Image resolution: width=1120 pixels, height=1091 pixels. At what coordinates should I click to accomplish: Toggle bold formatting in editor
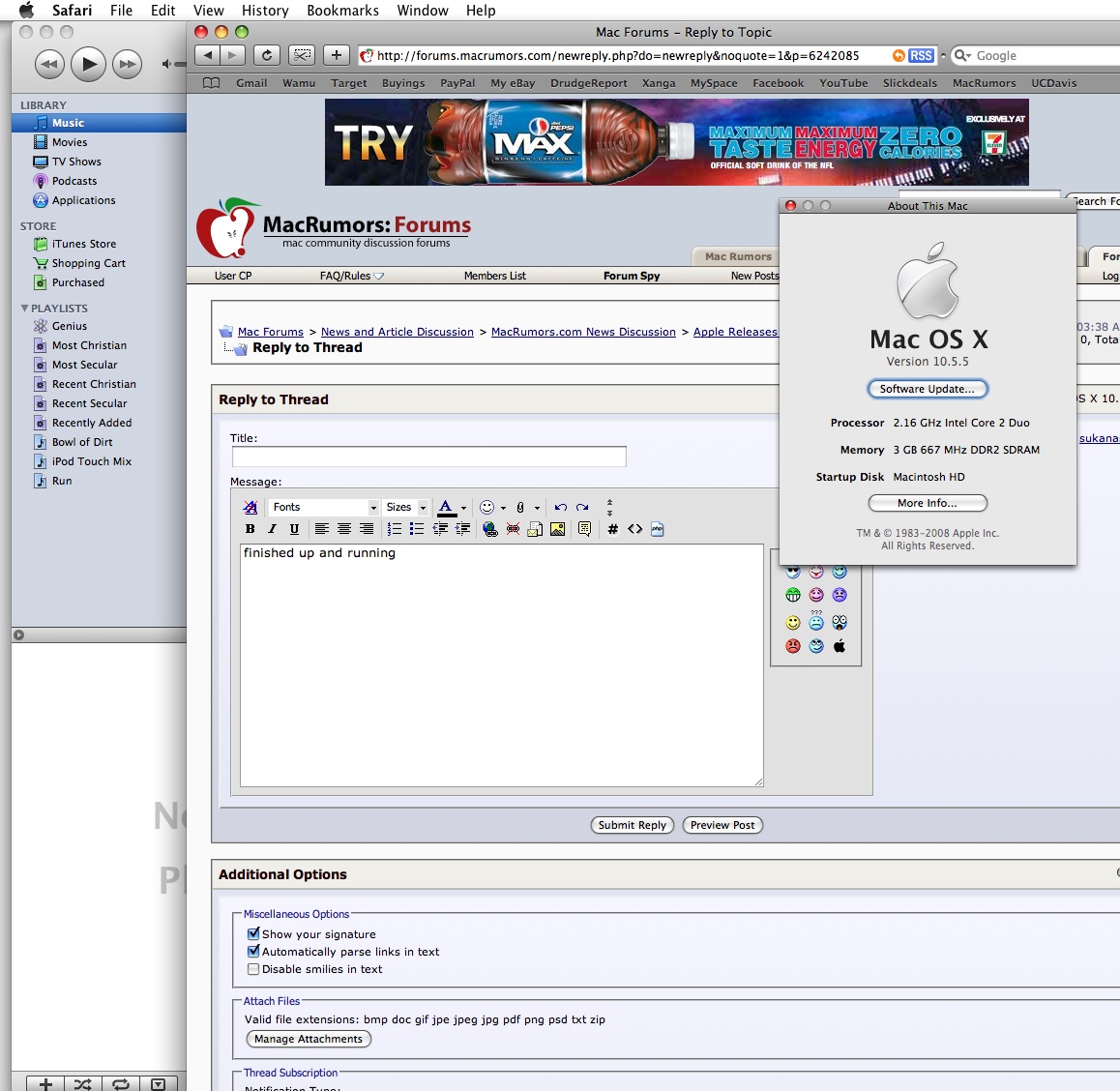250,529
